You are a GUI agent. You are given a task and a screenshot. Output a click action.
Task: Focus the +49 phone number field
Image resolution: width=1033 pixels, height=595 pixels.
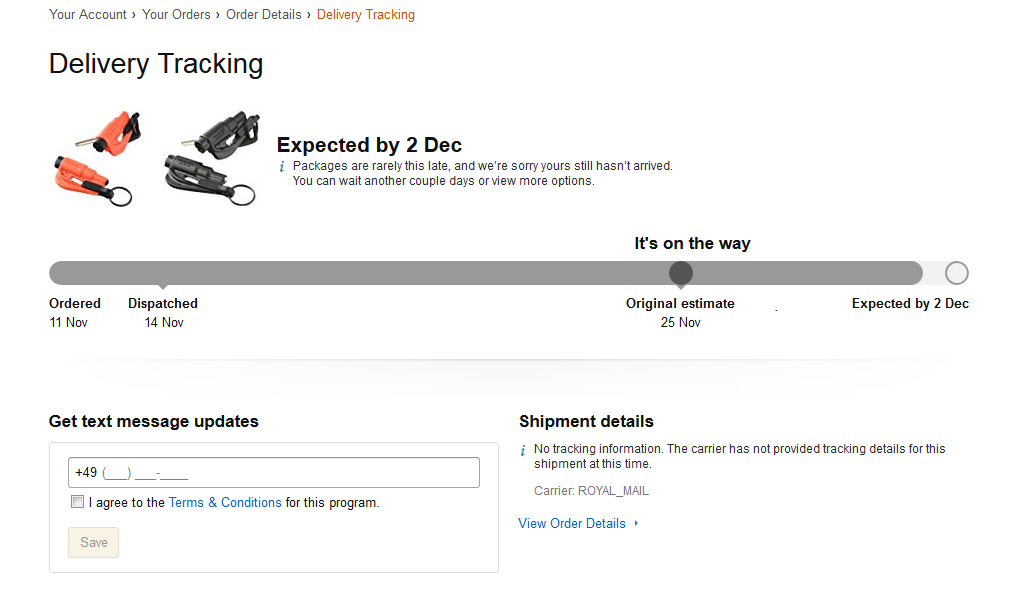pyautogui.click(x=273, y=473)
